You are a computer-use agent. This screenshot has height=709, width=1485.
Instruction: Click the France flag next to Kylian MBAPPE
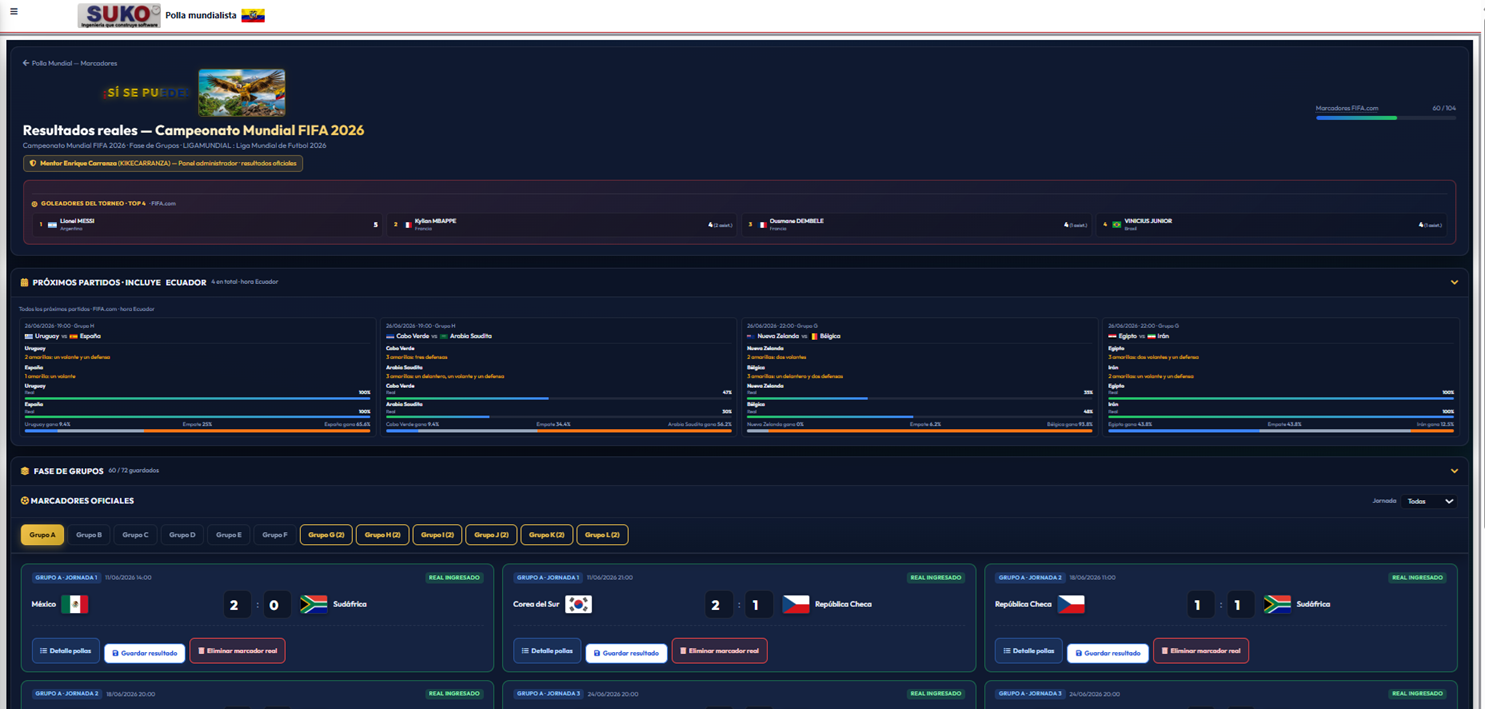(407, 225)
